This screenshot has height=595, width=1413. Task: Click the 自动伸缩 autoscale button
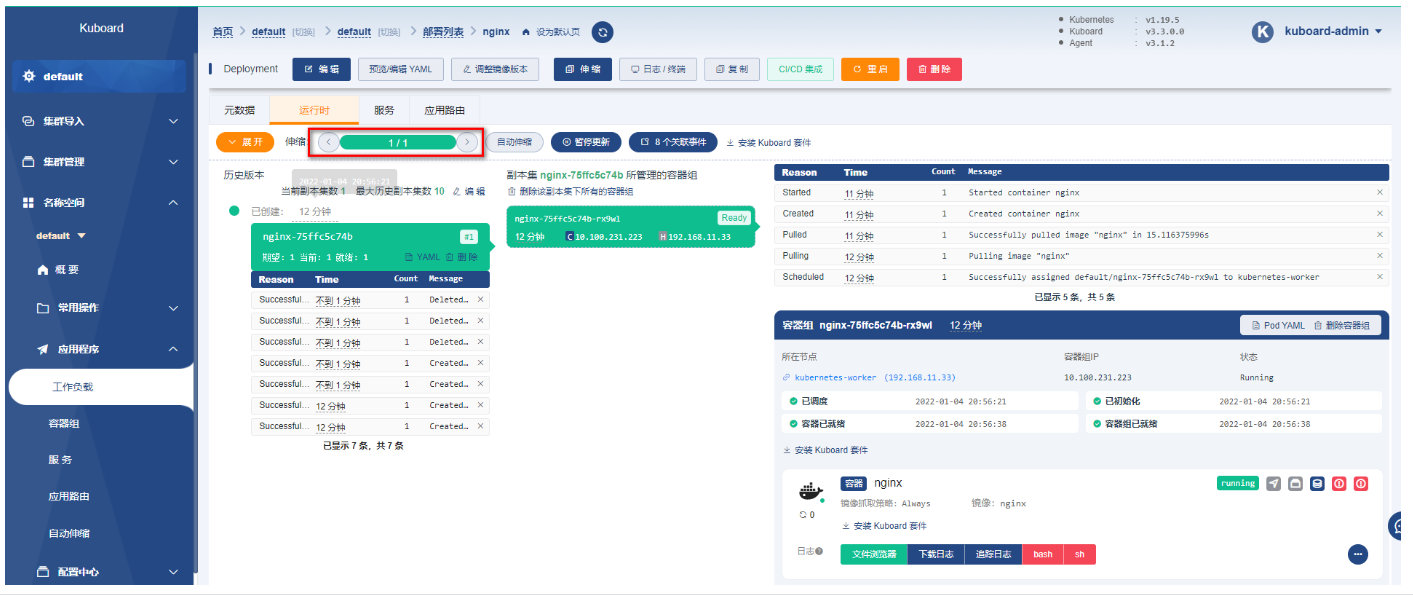515,142
